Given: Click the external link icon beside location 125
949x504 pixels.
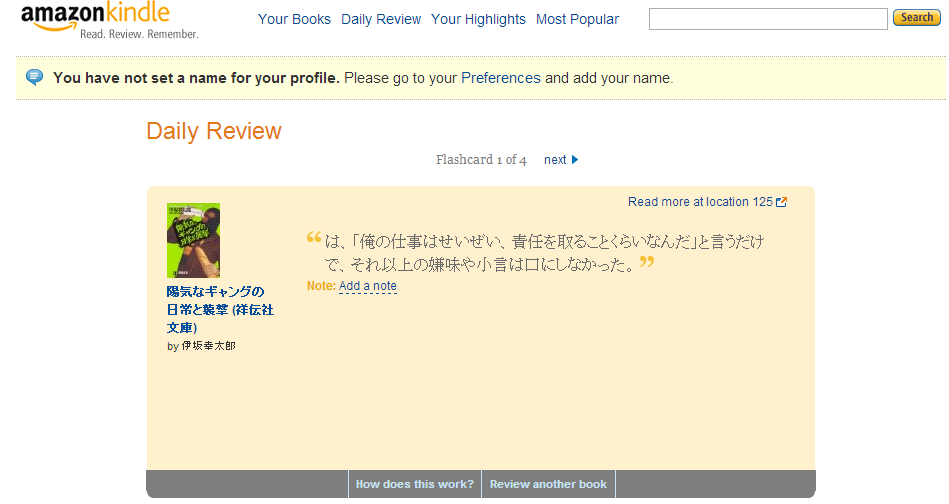Looking at the screenshot, I should (781, 202).
